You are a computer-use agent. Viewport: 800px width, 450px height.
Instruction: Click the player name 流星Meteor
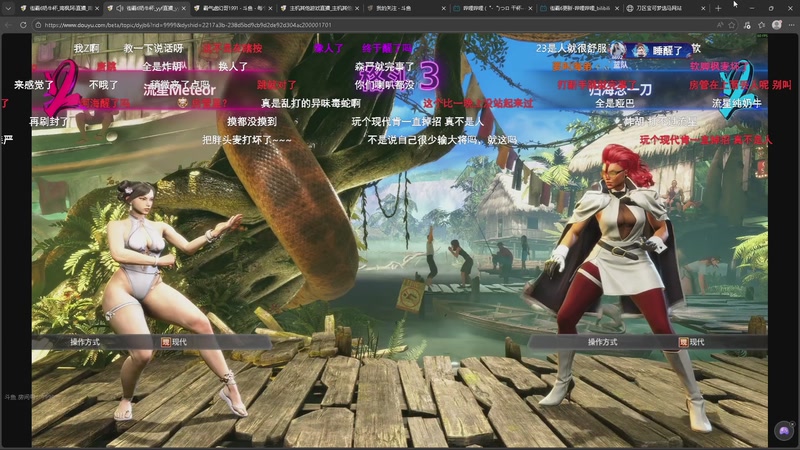[180, 90]
